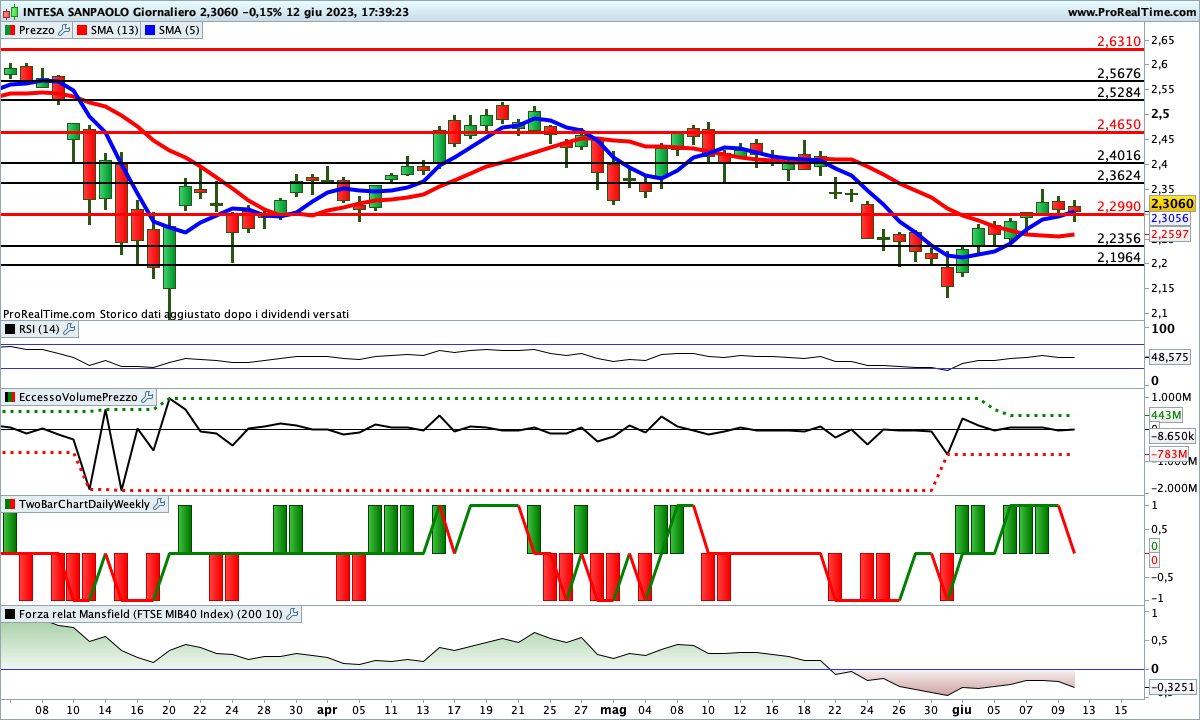1200x720 pixels.
Task: Click the 2,4650 red level label
Action: [x=1118, y=124]
